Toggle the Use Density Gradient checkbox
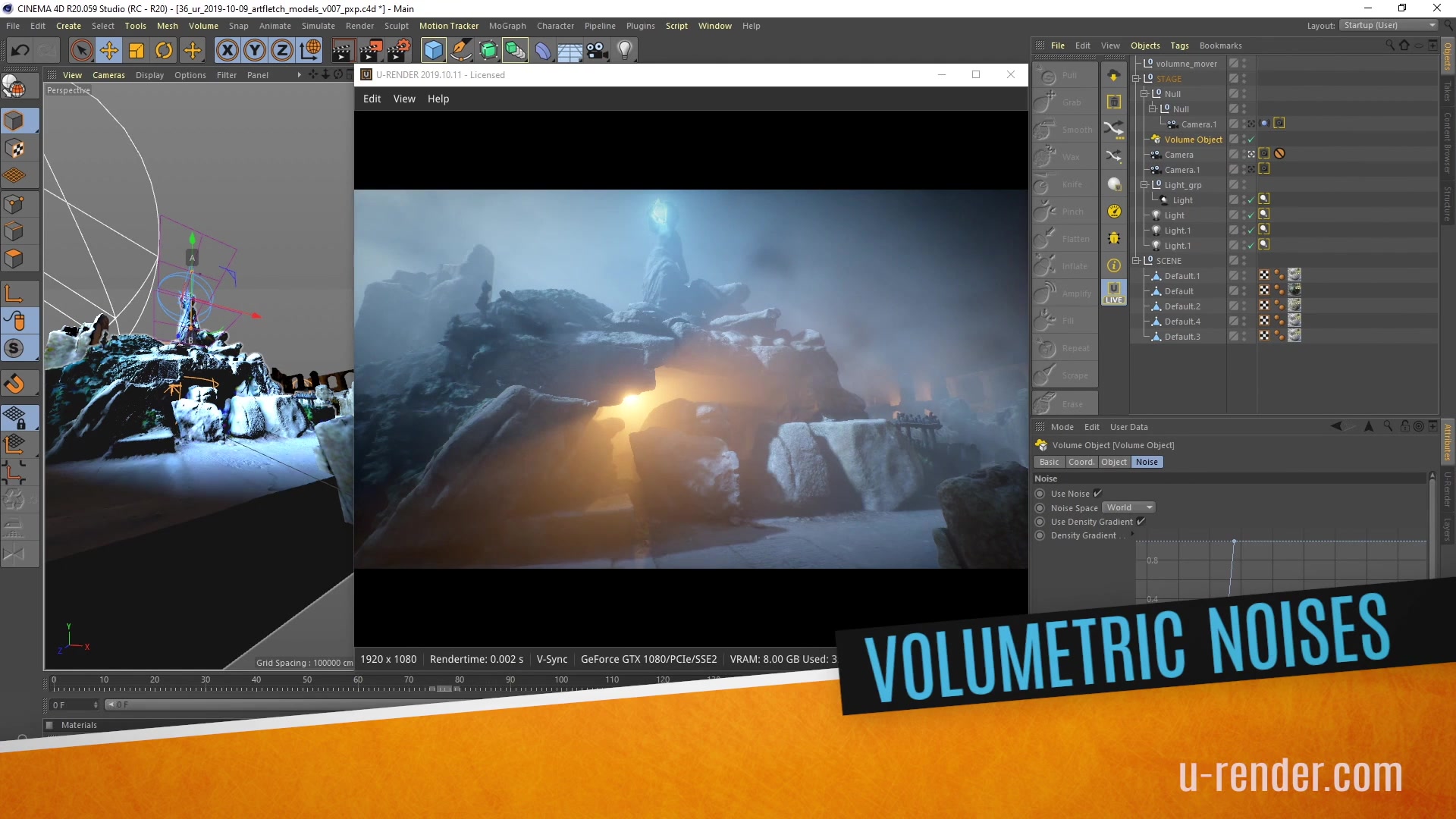Screen dimensions: 1456x819 (x=1141, y=522)
